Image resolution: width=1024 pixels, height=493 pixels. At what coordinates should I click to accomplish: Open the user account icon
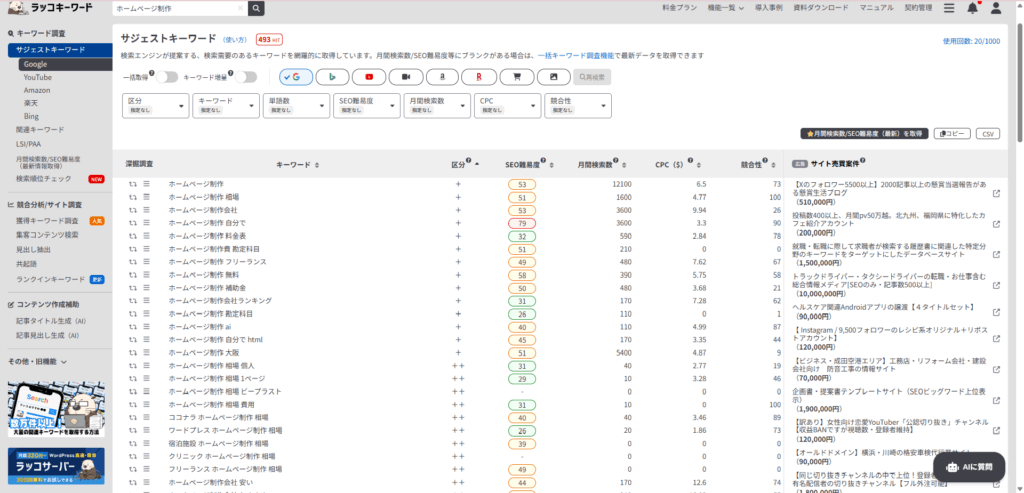point(996,8)
